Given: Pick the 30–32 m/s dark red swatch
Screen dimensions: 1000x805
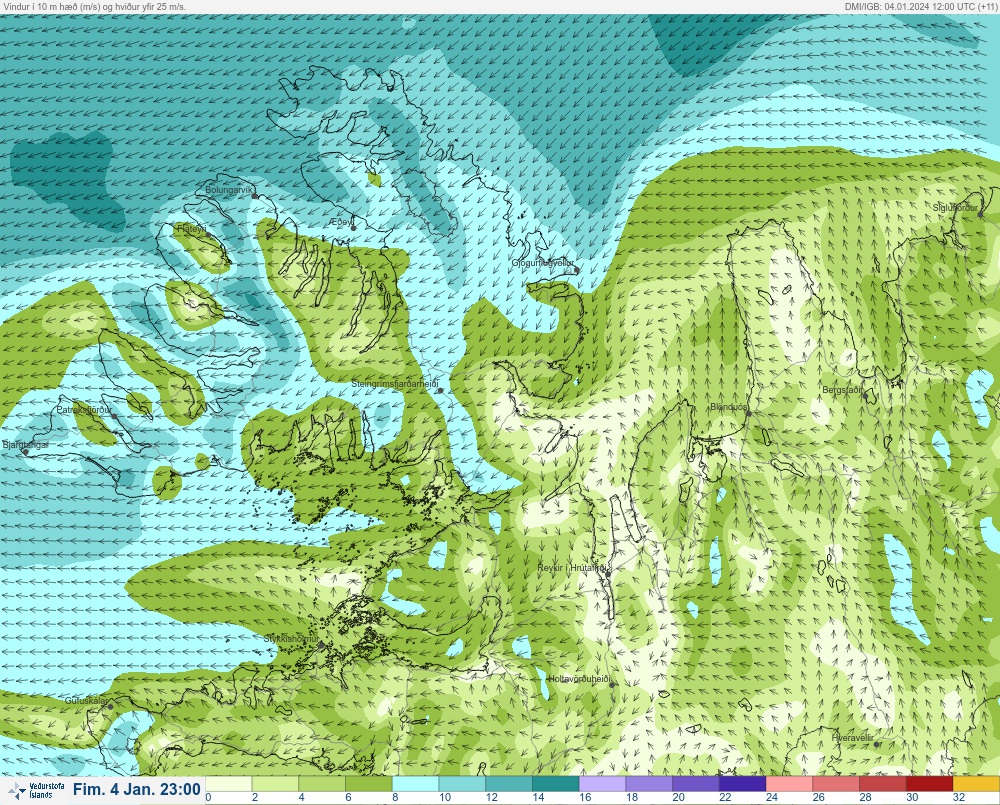Looking at the screenshot, I should pyautogui.click(x=929, y=784).
